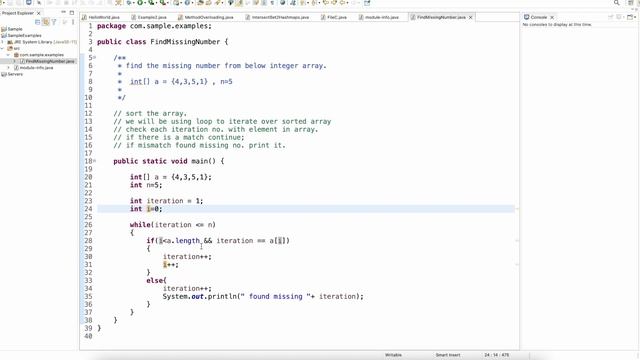Click the '// sort the array.' comment

pos(150,113)
